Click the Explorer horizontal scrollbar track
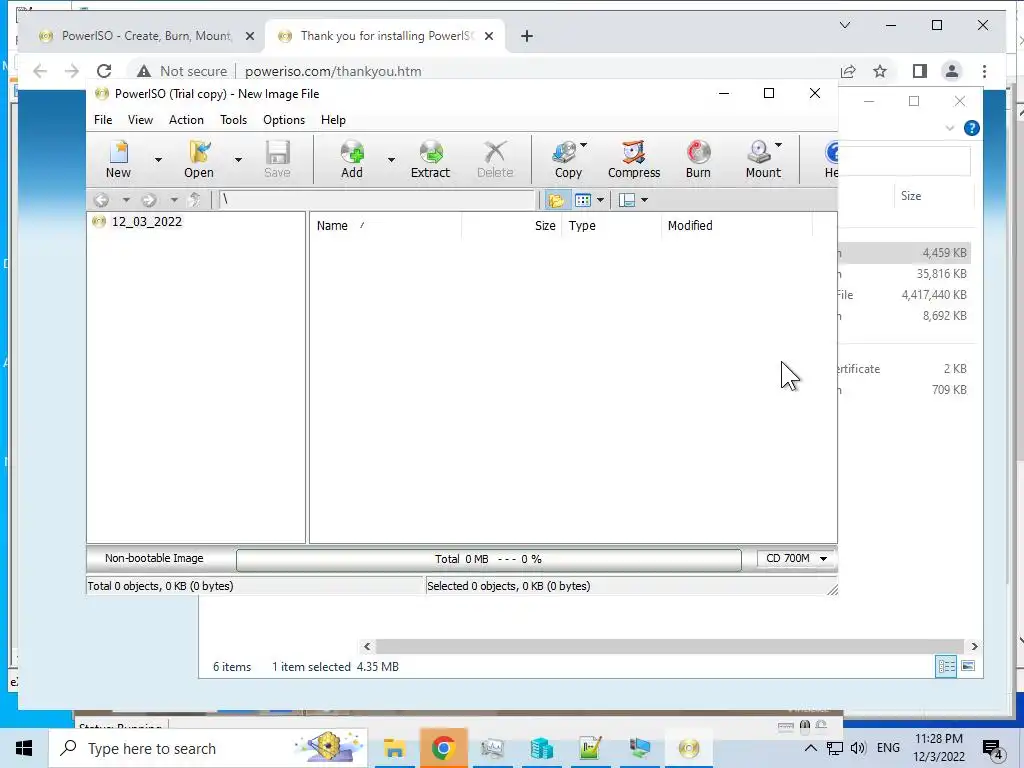The height and width of the screenshot is (768, 1024). tap(670, 646)
